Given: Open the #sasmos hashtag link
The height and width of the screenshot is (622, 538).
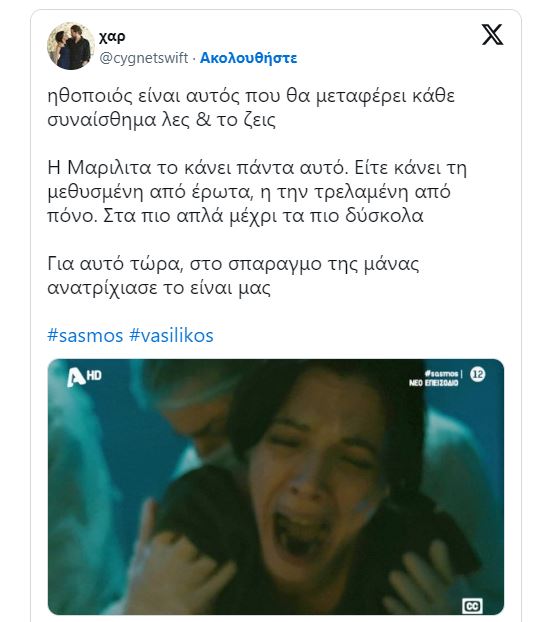Looking at the screenshot, I should (85, 335).
